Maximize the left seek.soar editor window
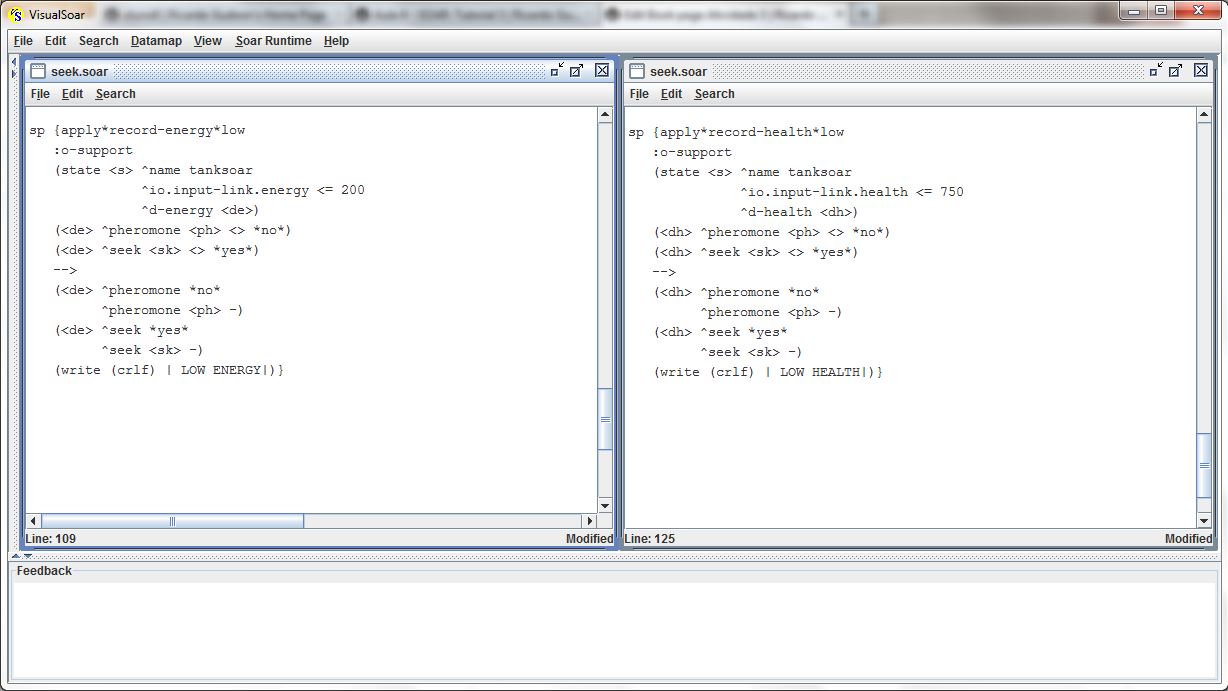Image resolution: width=1228 pixels, height=691 pixels. (577, 70)
